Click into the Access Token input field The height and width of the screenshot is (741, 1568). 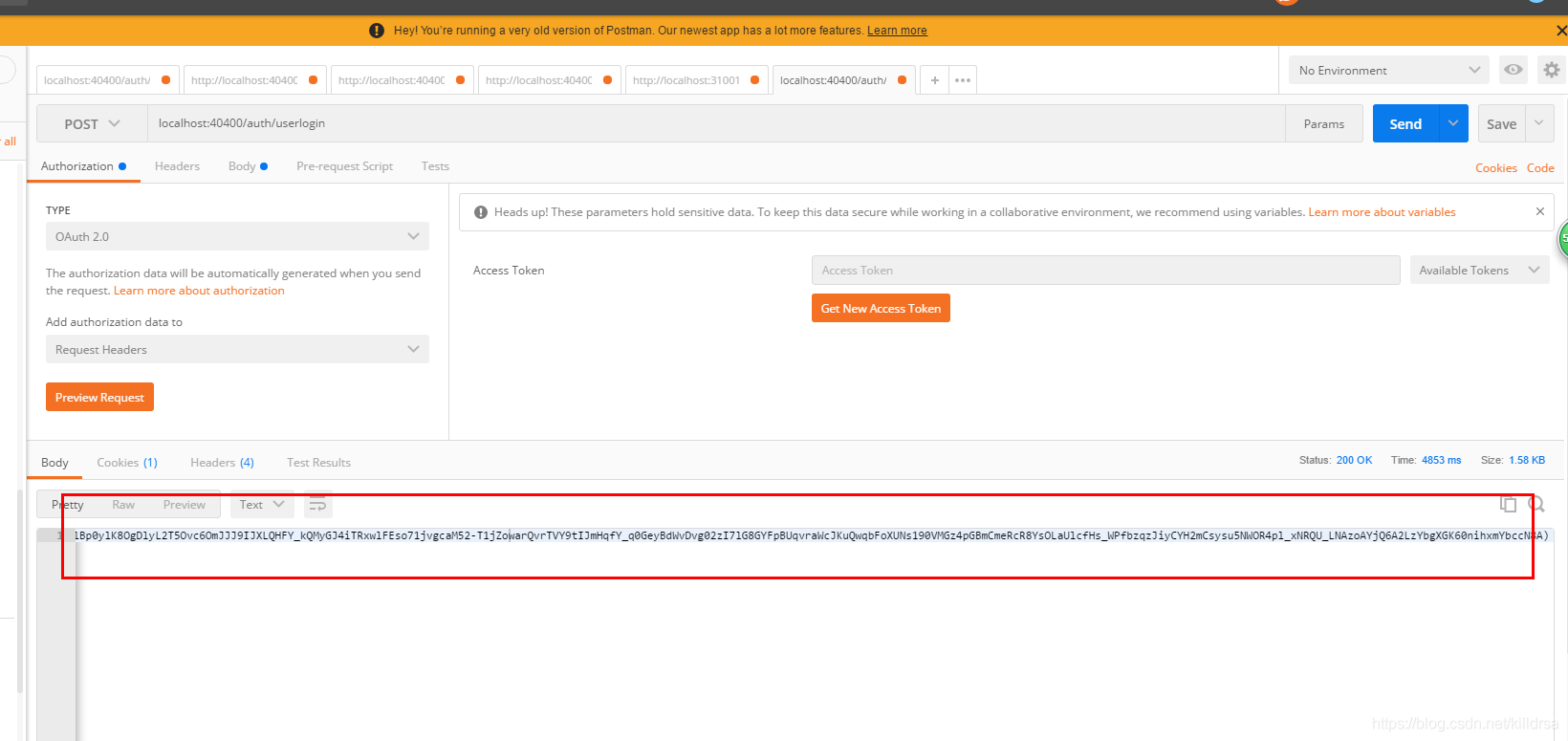(x=1106, y=271)
